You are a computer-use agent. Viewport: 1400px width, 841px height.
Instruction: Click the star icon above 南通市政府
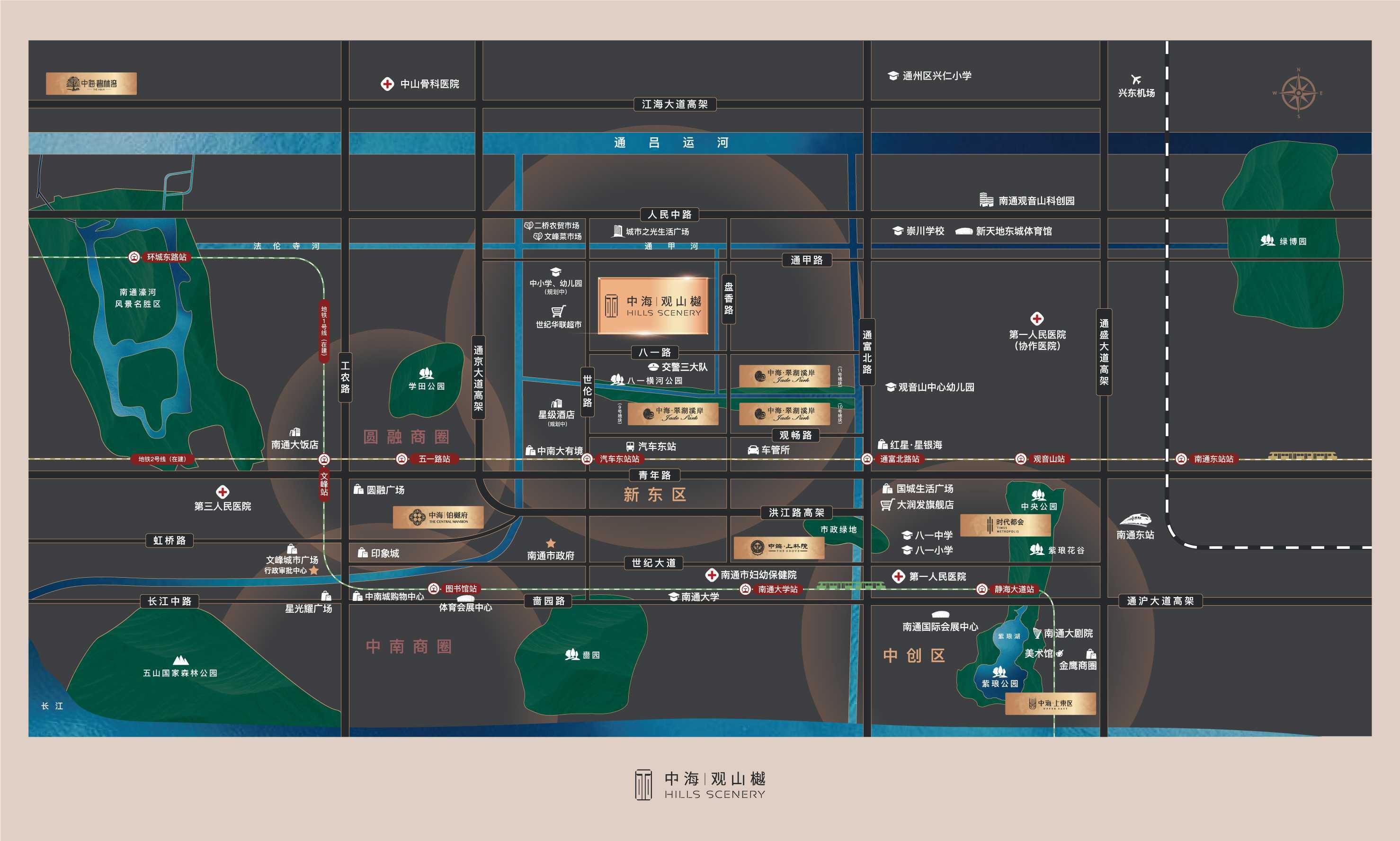[551, 544]
